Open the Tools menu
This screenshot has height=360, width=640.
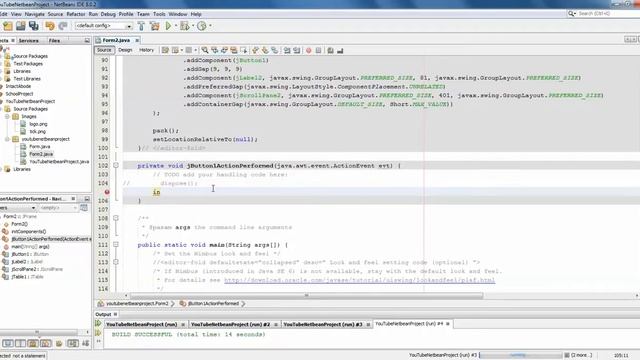point(159,14)
